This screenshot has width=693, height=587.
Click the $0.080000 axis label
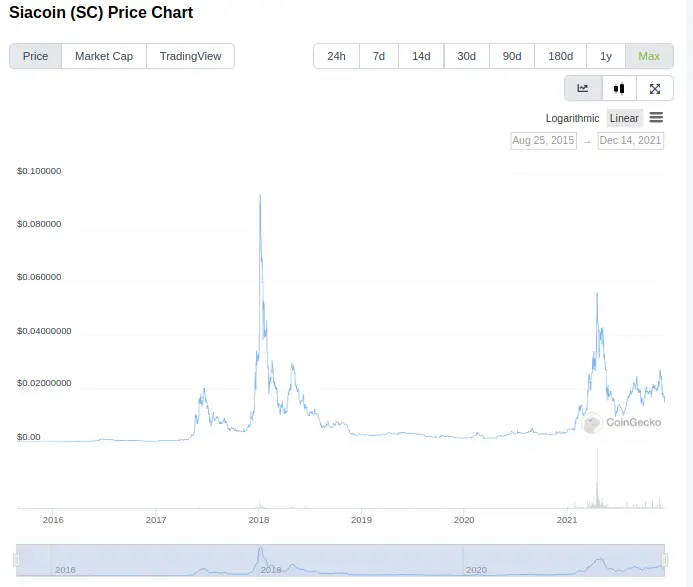pyautogui.click(x=39, y=224)
